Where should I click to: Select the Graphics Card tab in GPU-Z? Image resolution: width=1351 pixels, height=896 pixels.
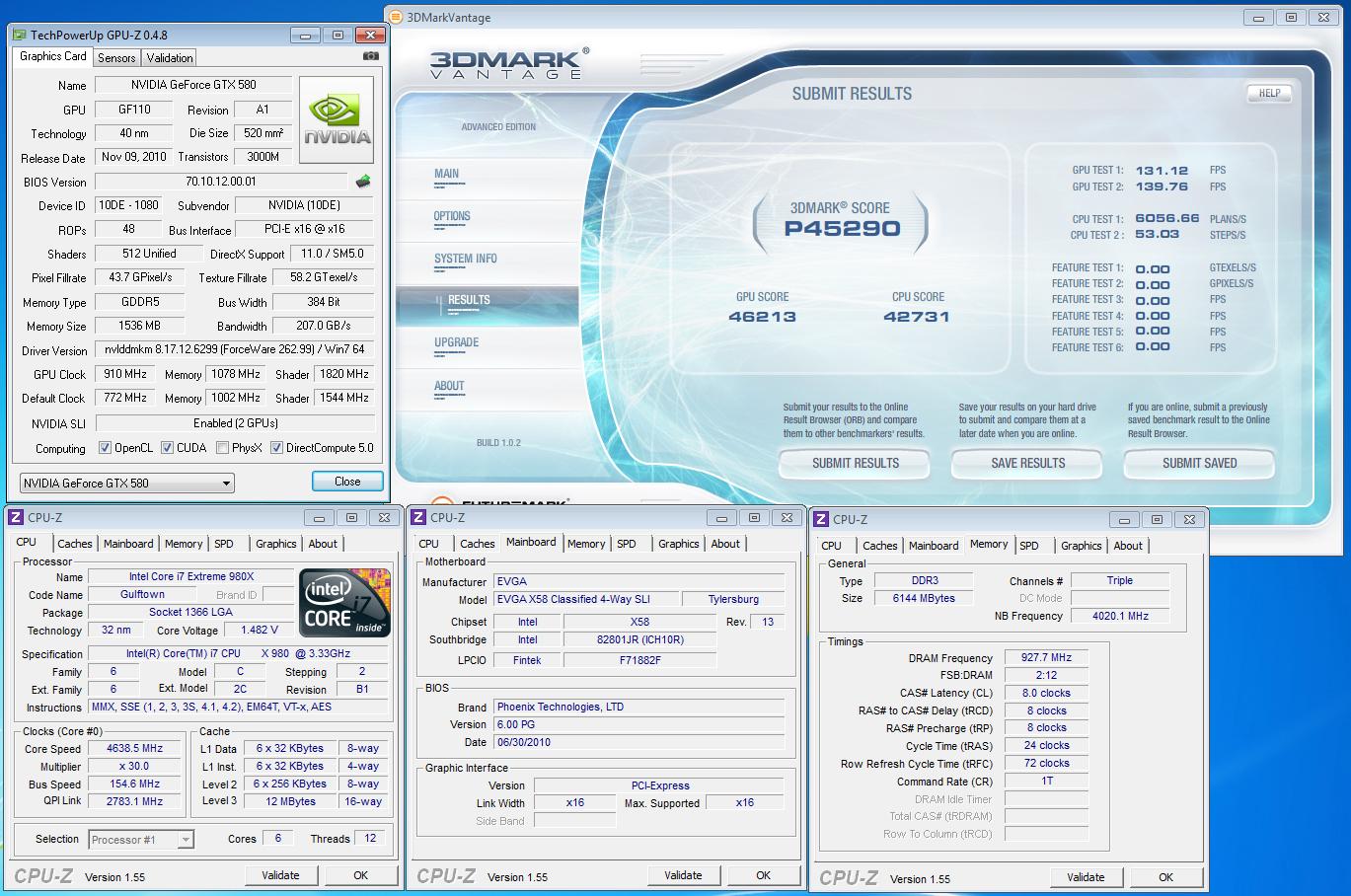(53, 56)
